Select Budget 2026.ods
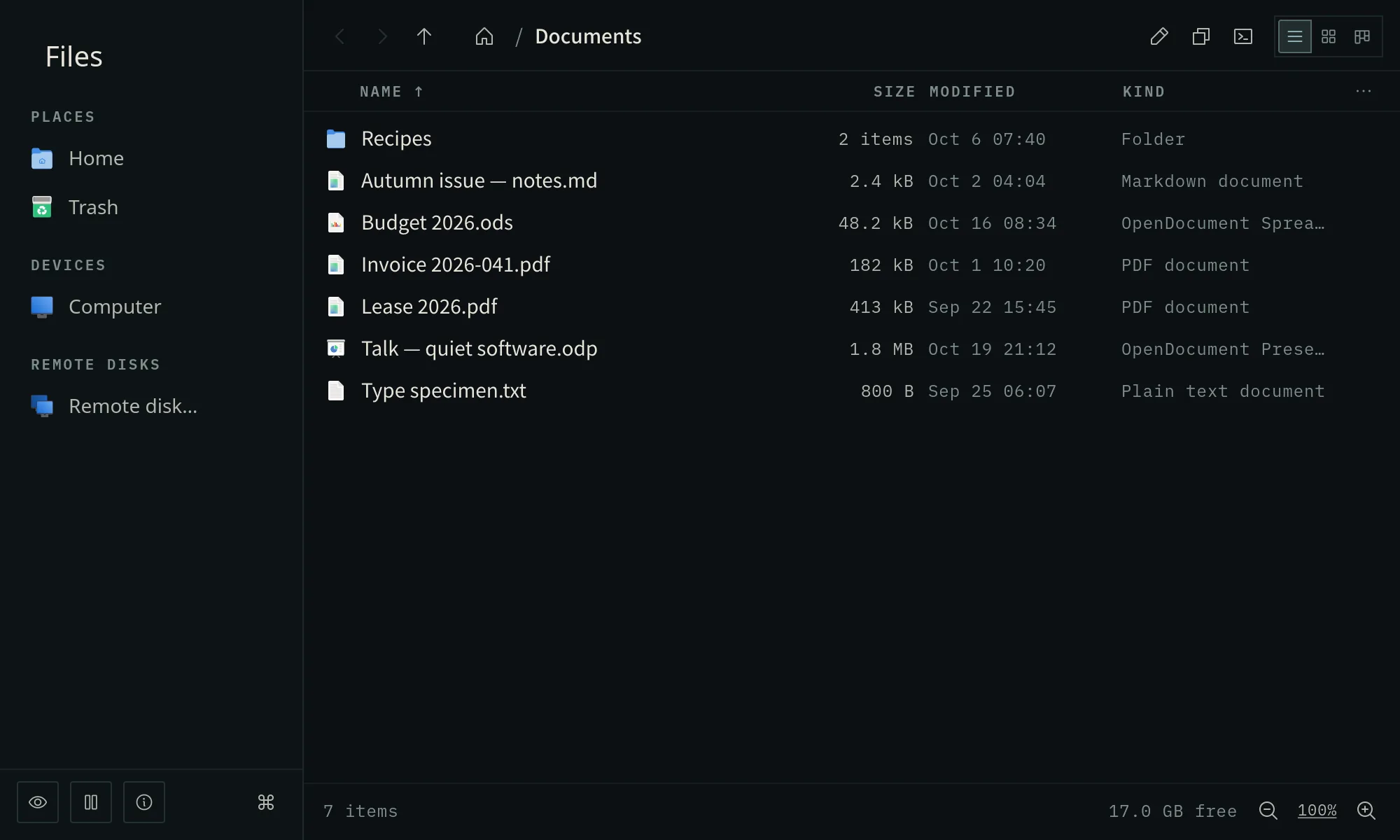The width and height of the screenshot is (1400, 840). click(x=437, y=223)
